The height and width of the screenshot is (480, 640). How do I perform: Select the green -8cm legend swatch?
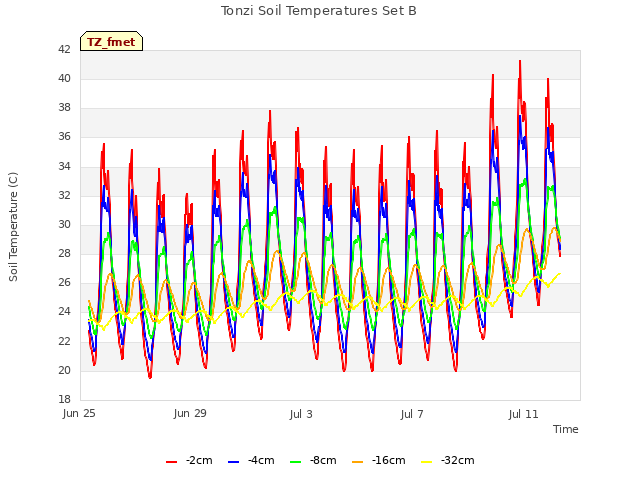[x=296, y=462]
